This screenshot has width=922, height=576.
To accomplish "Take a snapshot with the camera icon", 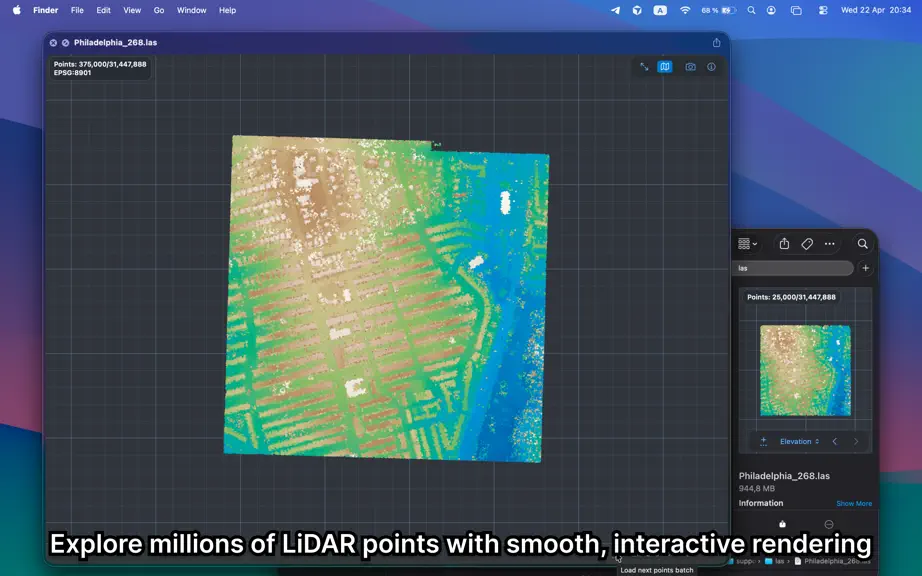I will pyautogui.click(x=690, y=67).
